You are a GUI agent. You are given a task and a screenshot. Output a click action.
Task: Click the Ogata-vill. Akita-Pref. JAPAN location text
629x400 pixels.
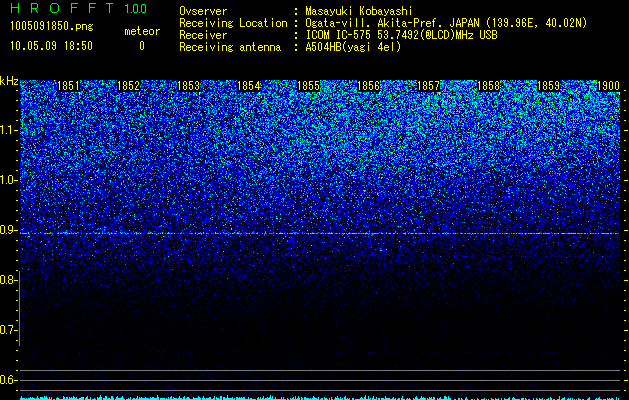point(446,23)
